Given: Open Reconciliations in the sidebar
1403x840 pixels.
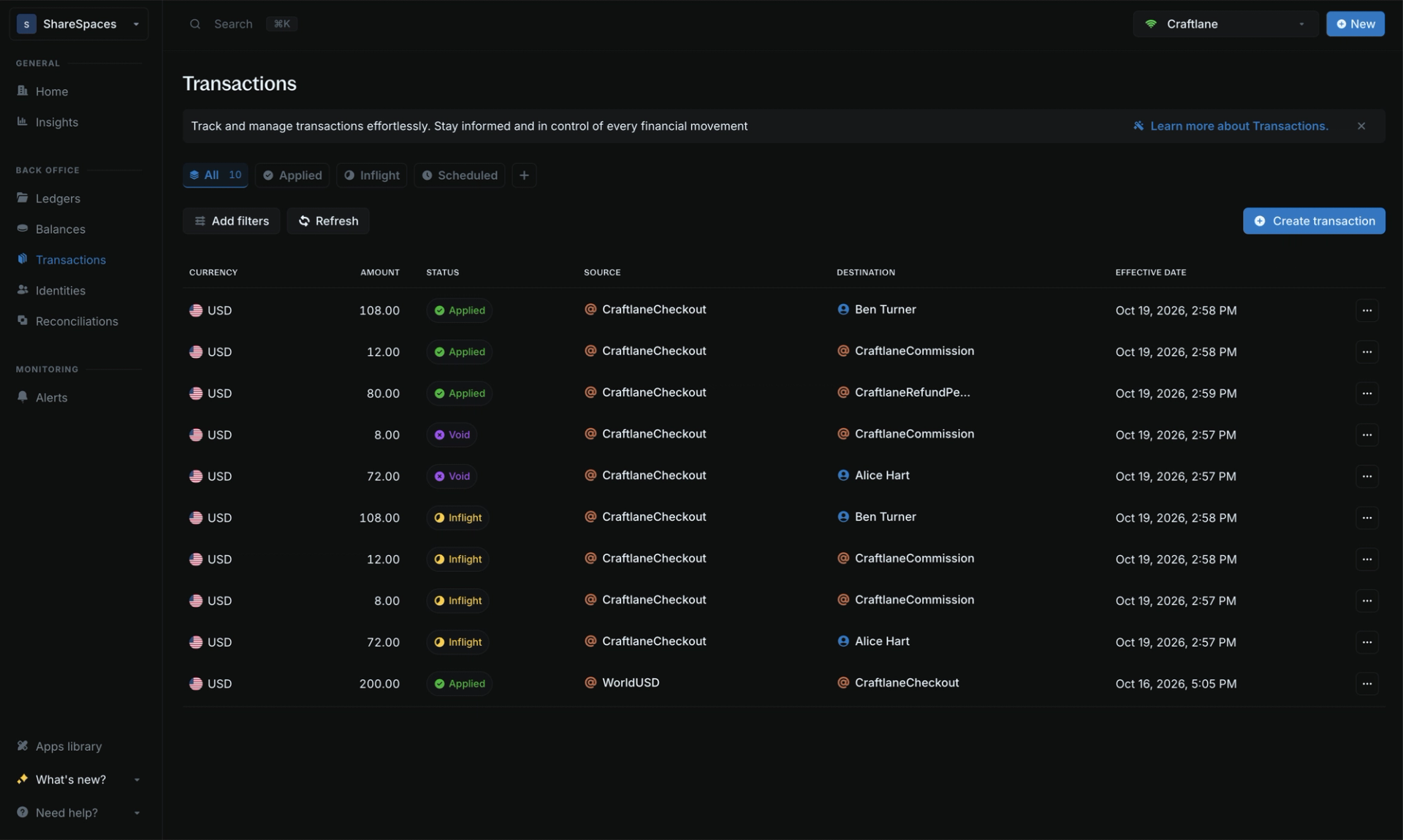Looking at the screenshot, I should tap(76, 321).
